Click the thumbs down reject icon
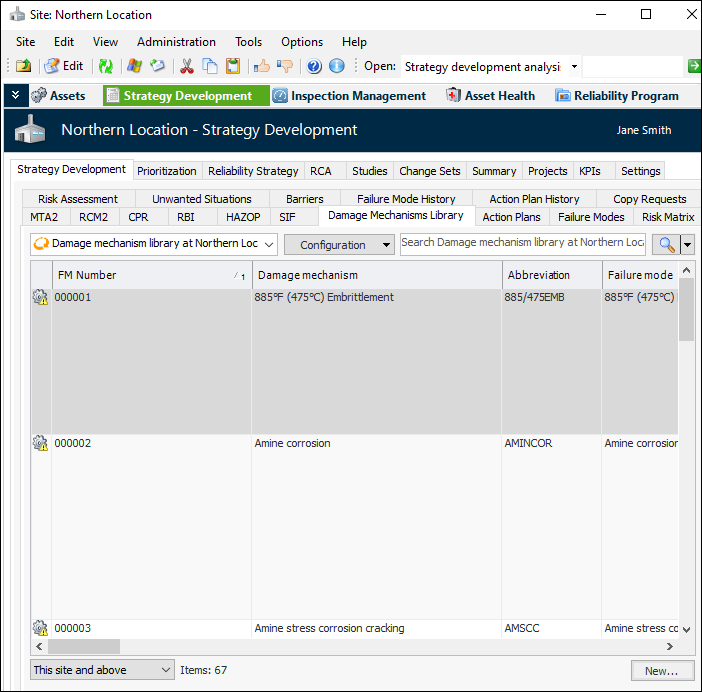 (x=284, y=66)
